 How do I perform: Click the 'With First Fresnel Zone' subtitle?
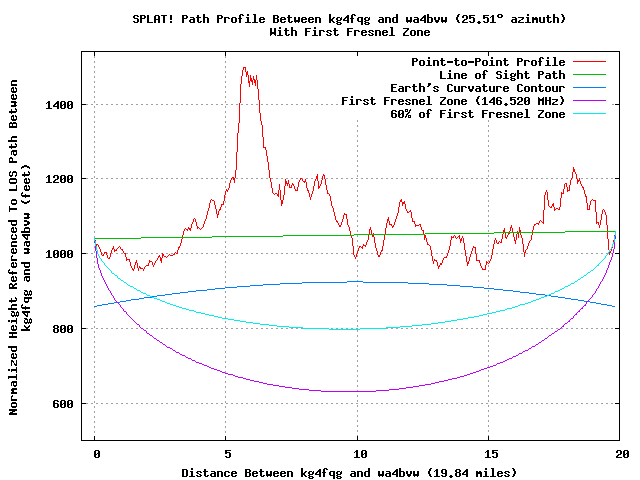pos(319,32)
